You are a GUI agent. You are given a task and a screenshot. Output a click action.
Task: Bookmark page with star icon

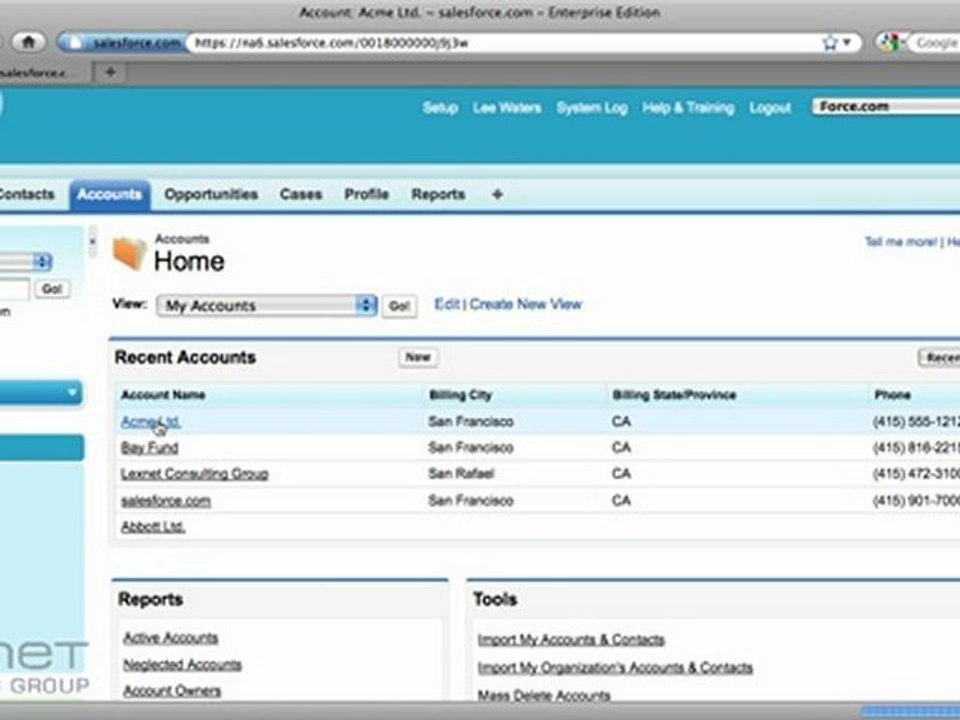point(830,43)
